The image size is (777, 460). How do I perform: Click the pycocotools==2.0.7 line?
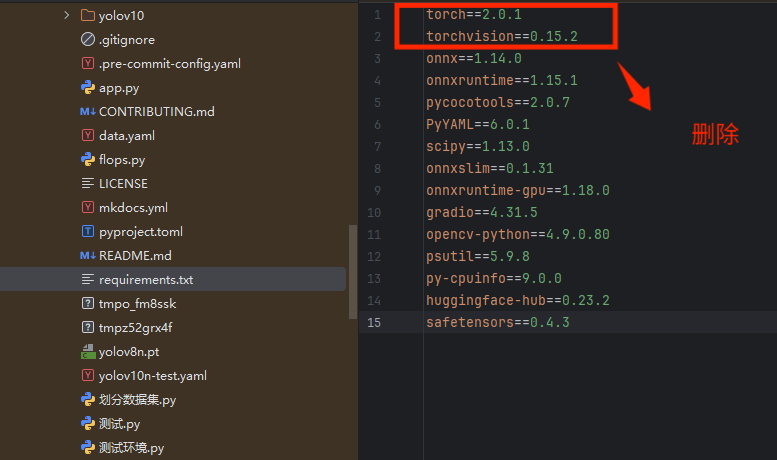[498, 102]
